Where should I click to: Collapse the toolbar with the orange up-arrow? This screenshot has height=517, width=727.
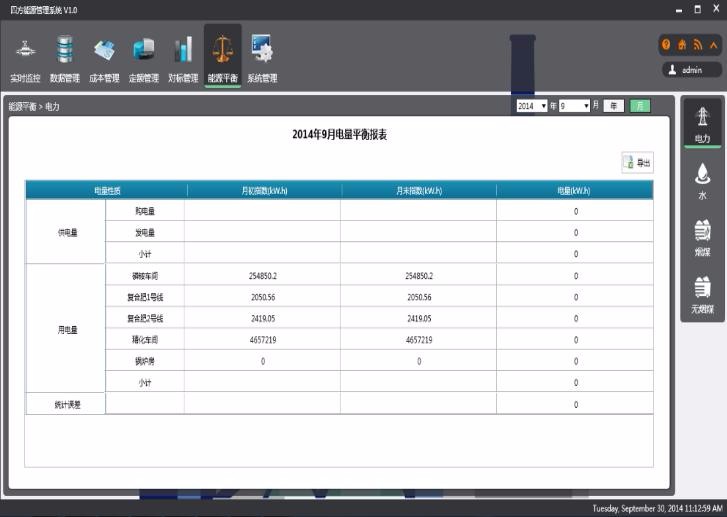(x=714, y=45)
